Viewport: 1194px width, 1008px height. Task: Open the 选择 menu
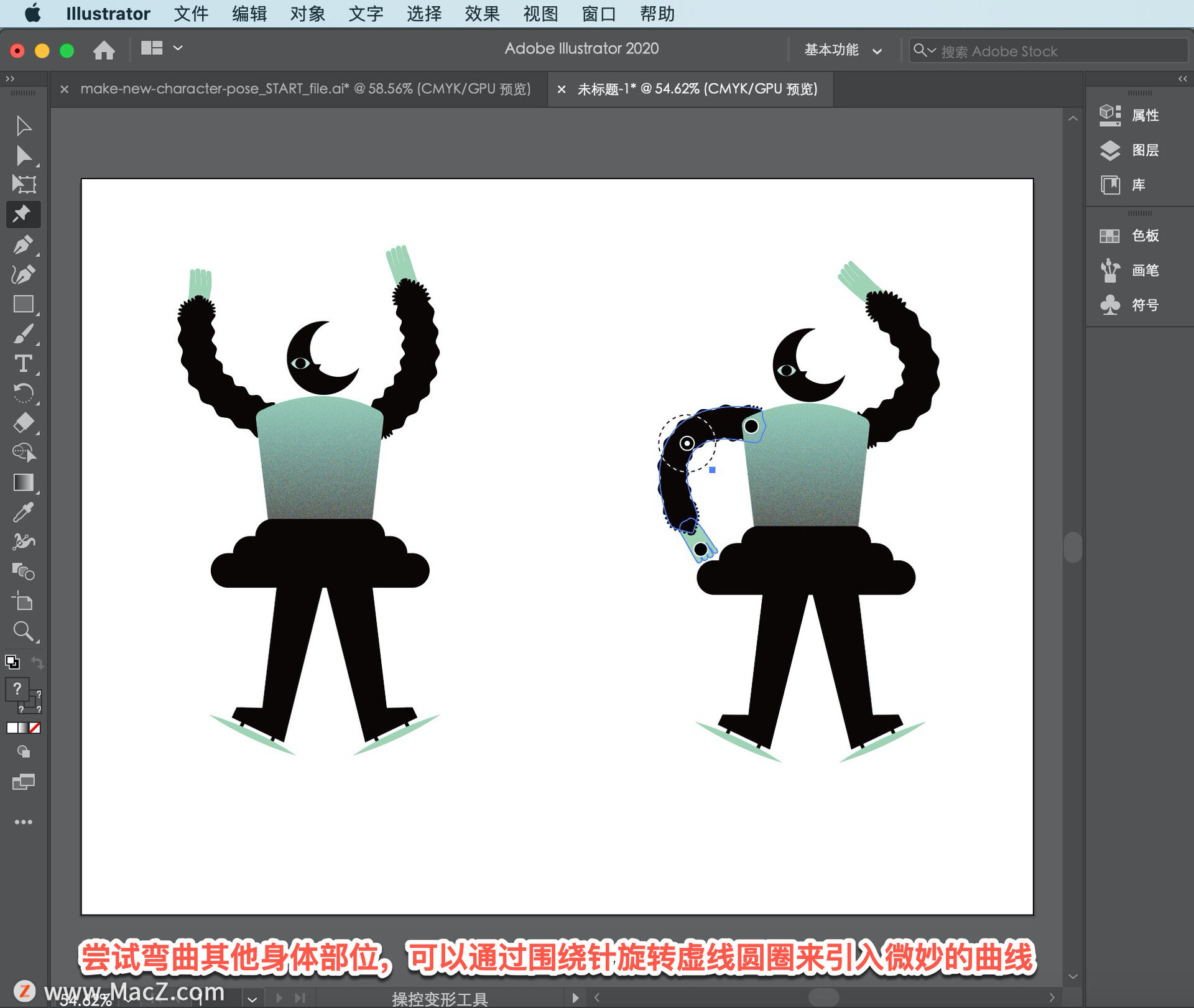click(424, 14)
